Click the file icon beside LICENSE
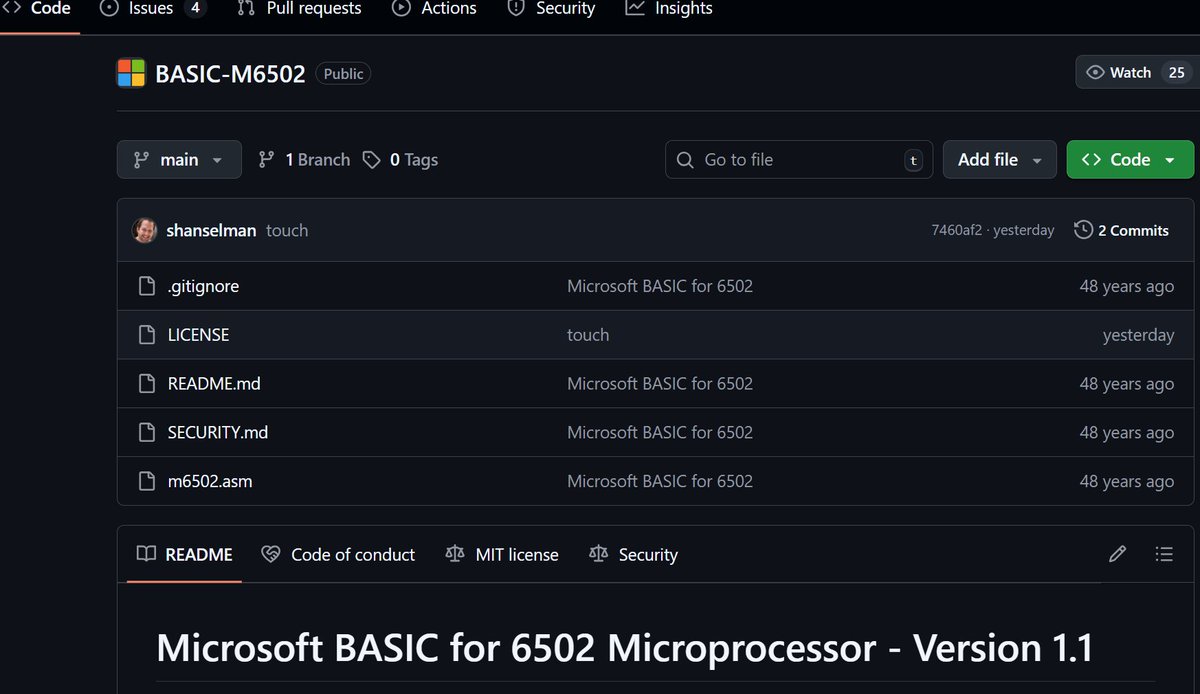1200x694 pixels. [147, 335]
